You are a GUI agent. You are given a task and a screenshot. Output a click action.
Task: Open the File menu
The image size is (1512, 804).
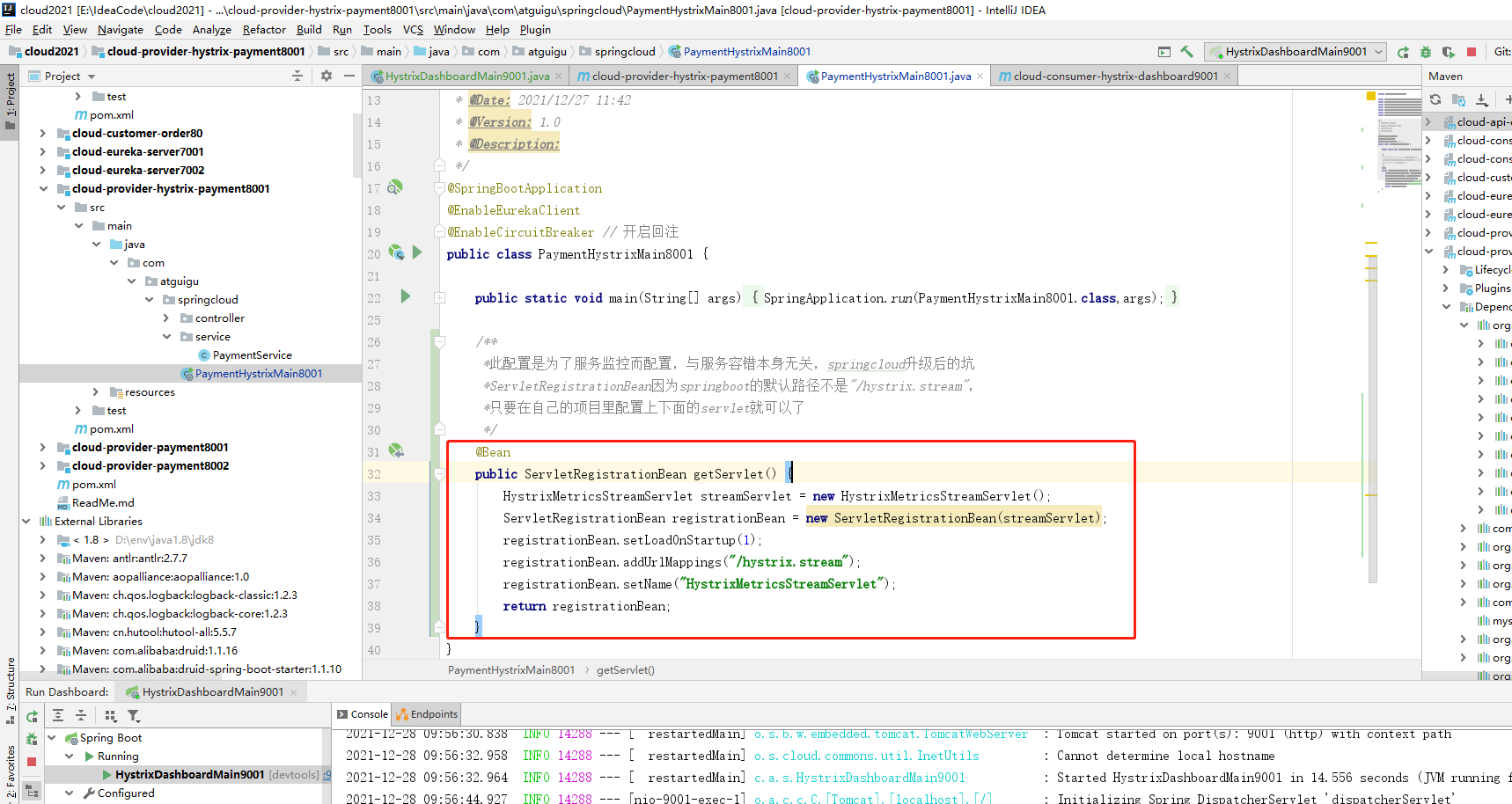(x=13, y=29)
